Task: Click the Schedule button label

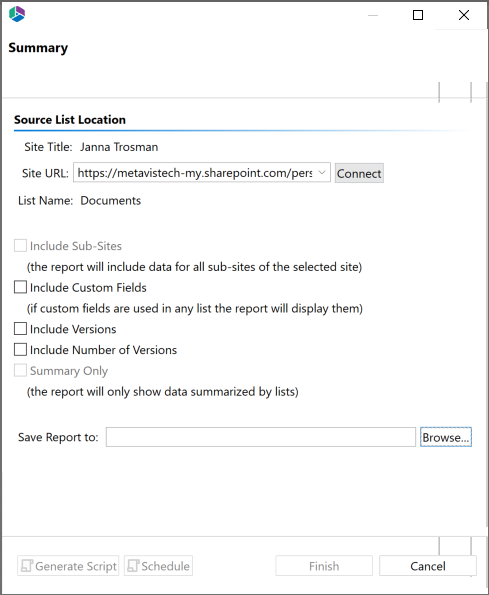Action: (165, 566)
